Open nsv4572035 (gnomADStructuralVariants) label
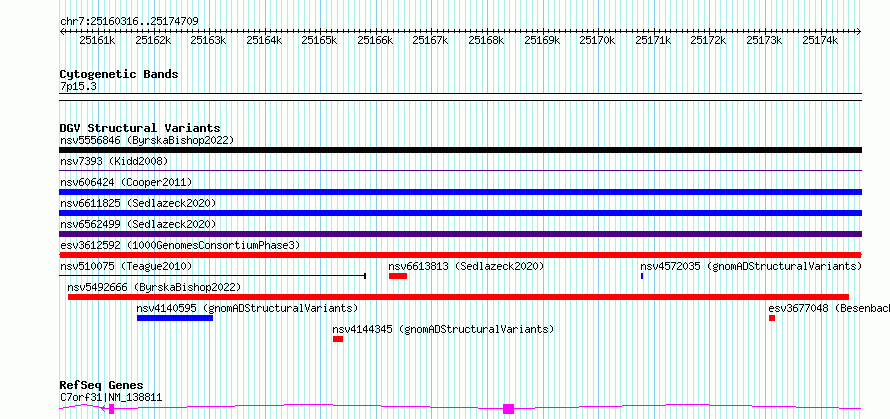The height and width of the screenshot is (419, 890). tap(751, 266)
